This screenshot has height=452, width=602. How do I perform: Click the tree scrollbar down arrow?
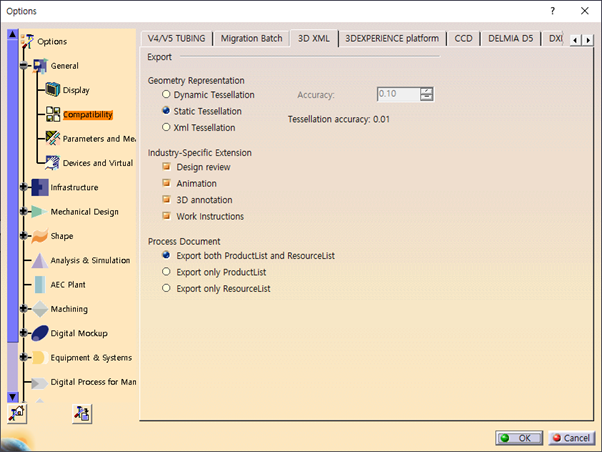(x=13, y=397)
